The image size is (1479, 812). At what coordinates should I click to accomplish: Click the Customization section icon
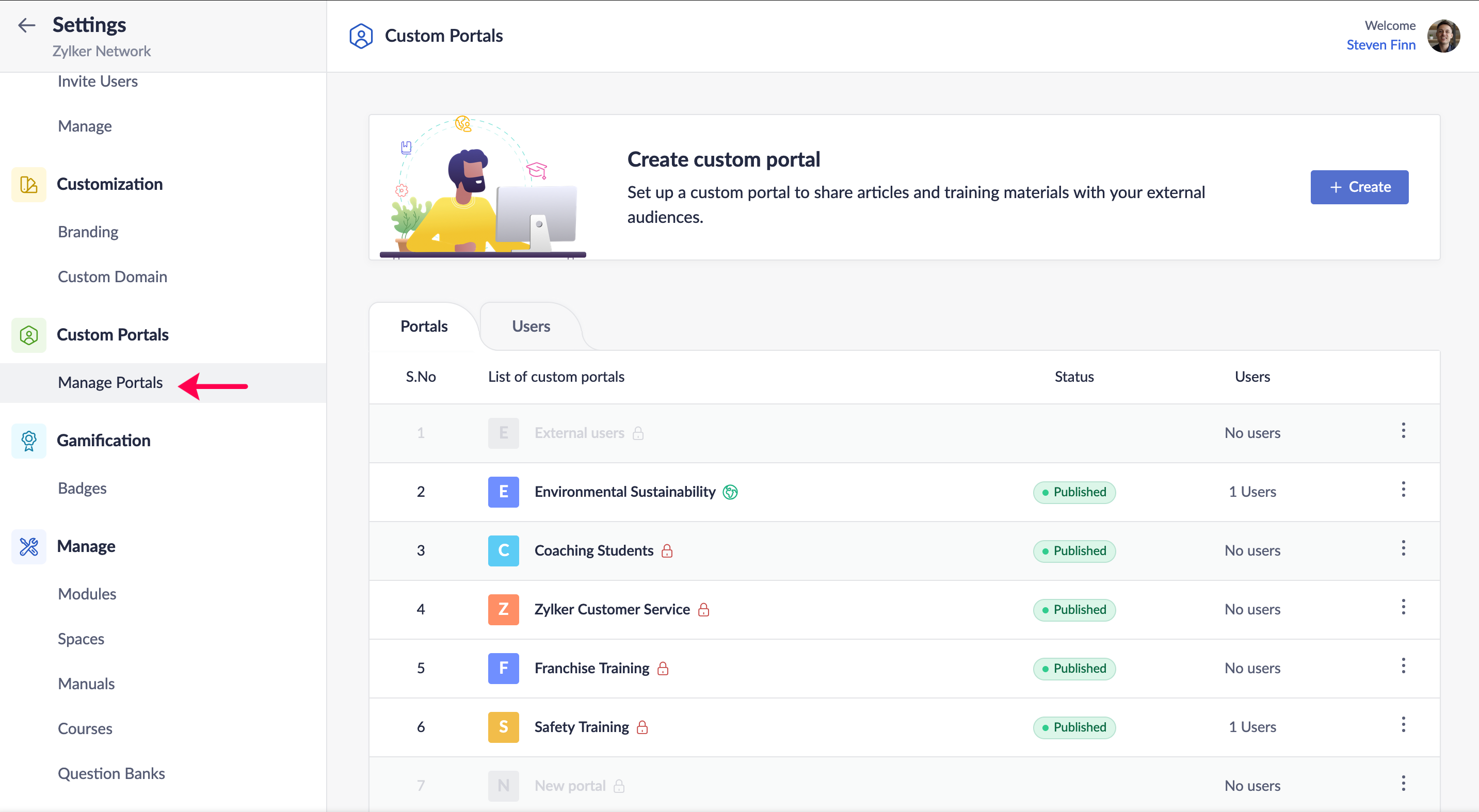pyautogui.click(x=29, y=184)
